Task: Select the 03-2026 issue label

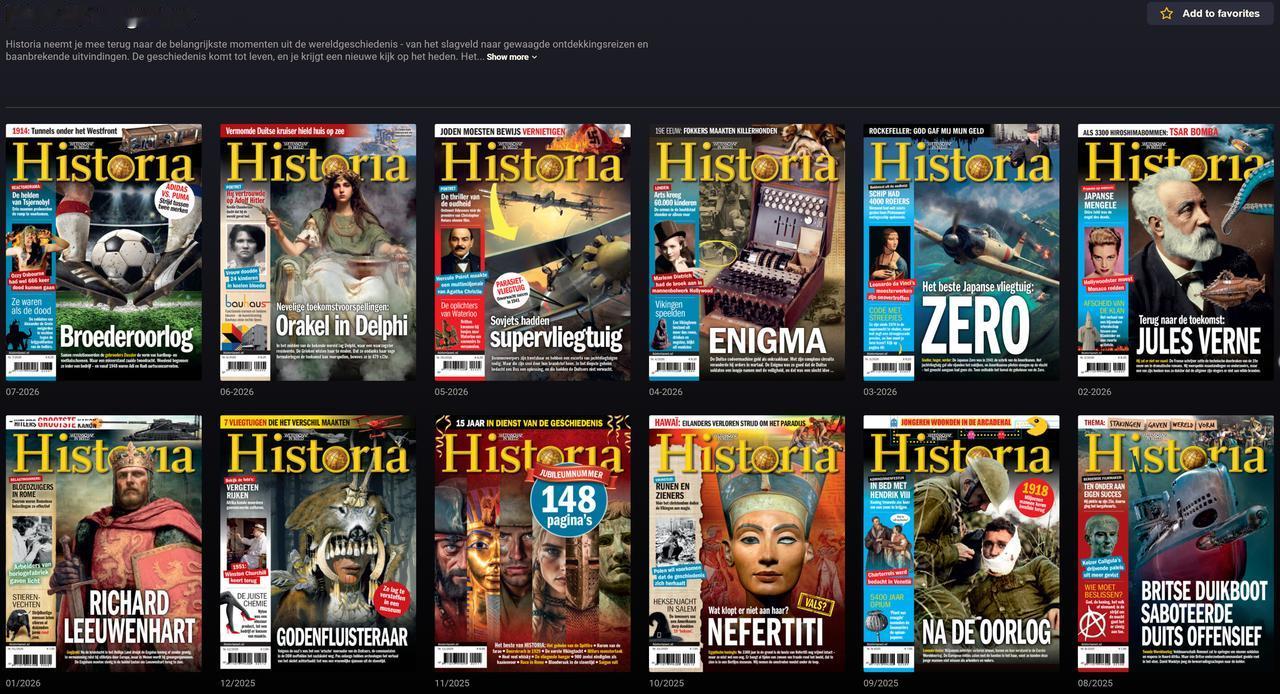Action: [x=880, y=392]
